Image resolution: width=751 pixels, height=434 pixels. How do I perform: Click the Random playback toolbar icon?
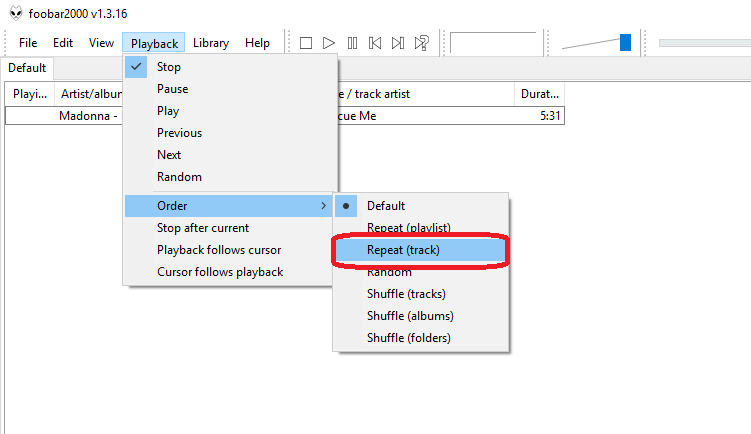(422, 43)
